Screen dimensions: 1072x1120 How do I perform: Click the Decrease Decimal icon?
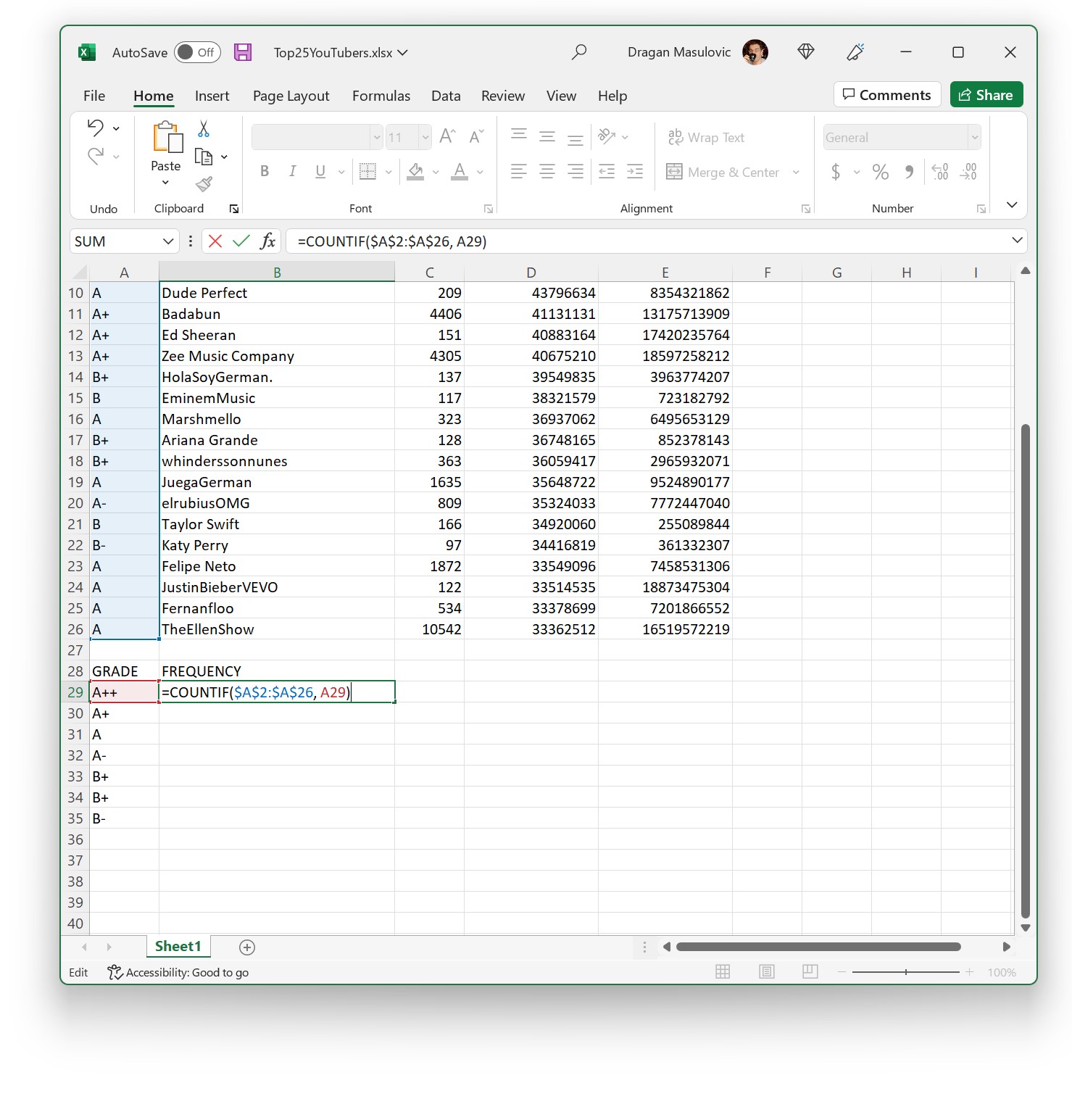[x=968, y=172]
